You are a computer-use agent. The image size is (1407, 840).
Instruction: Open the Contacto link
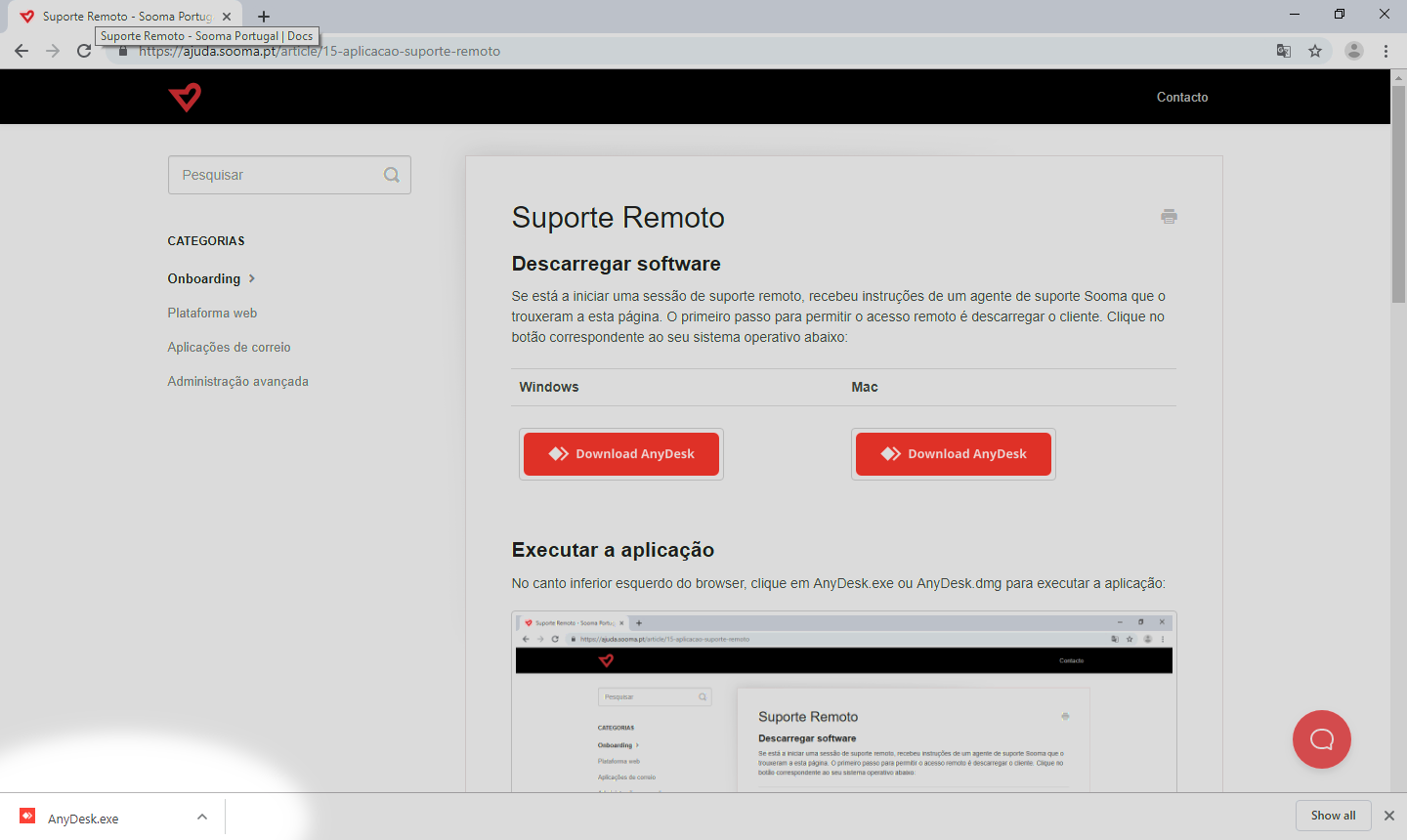pyautogui.click(x=1182, y=97)
